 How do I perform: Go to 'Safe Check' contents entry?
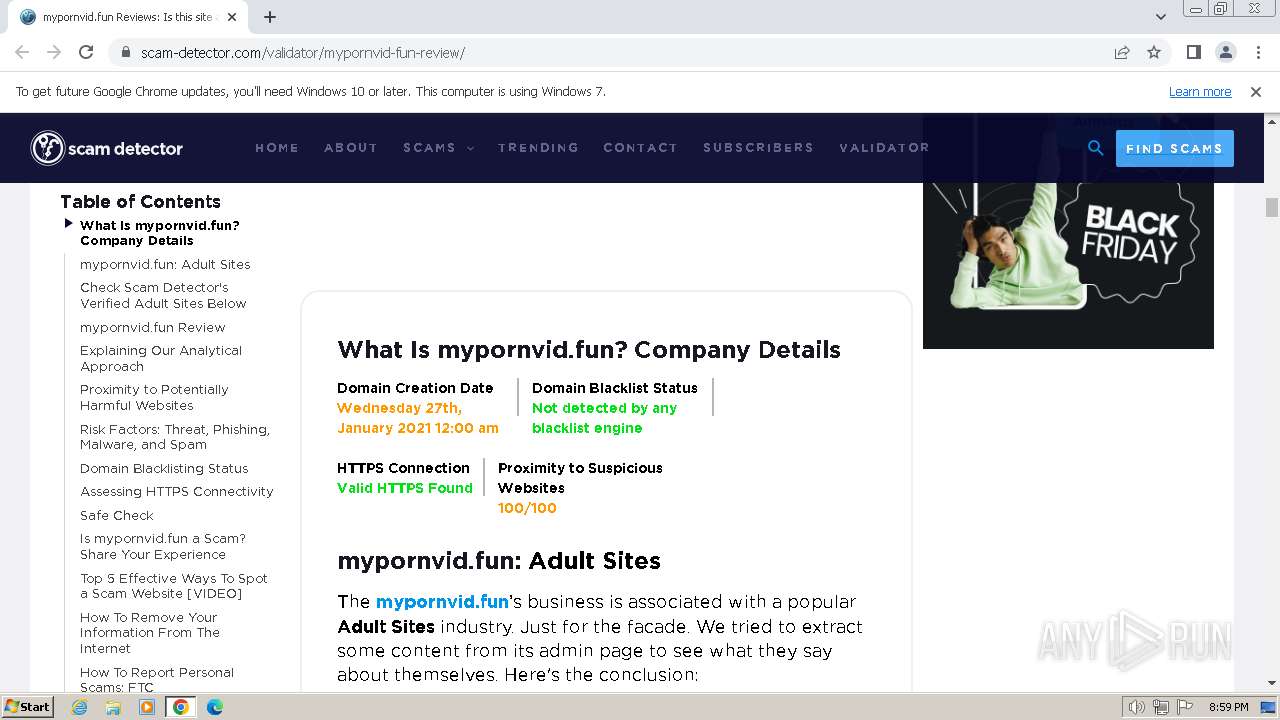(x=117, y=515)
